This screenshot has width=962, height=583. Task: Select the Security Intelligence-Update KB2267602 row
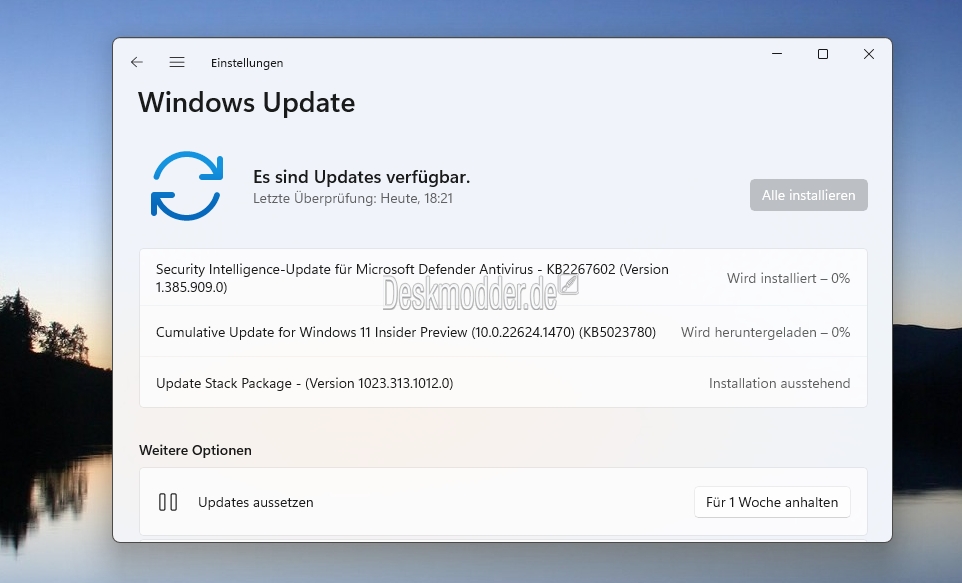click(503, 277)
